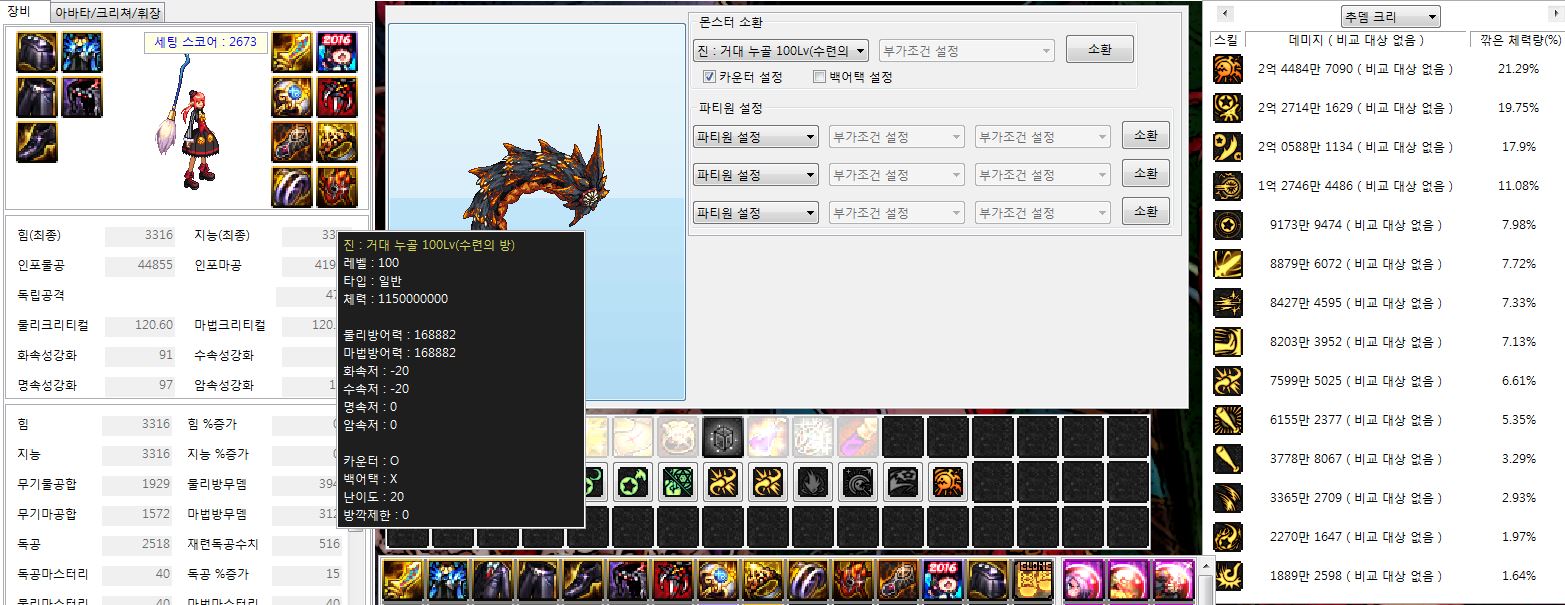
Task: Click the 2016 title item icon
Action: 336,52
